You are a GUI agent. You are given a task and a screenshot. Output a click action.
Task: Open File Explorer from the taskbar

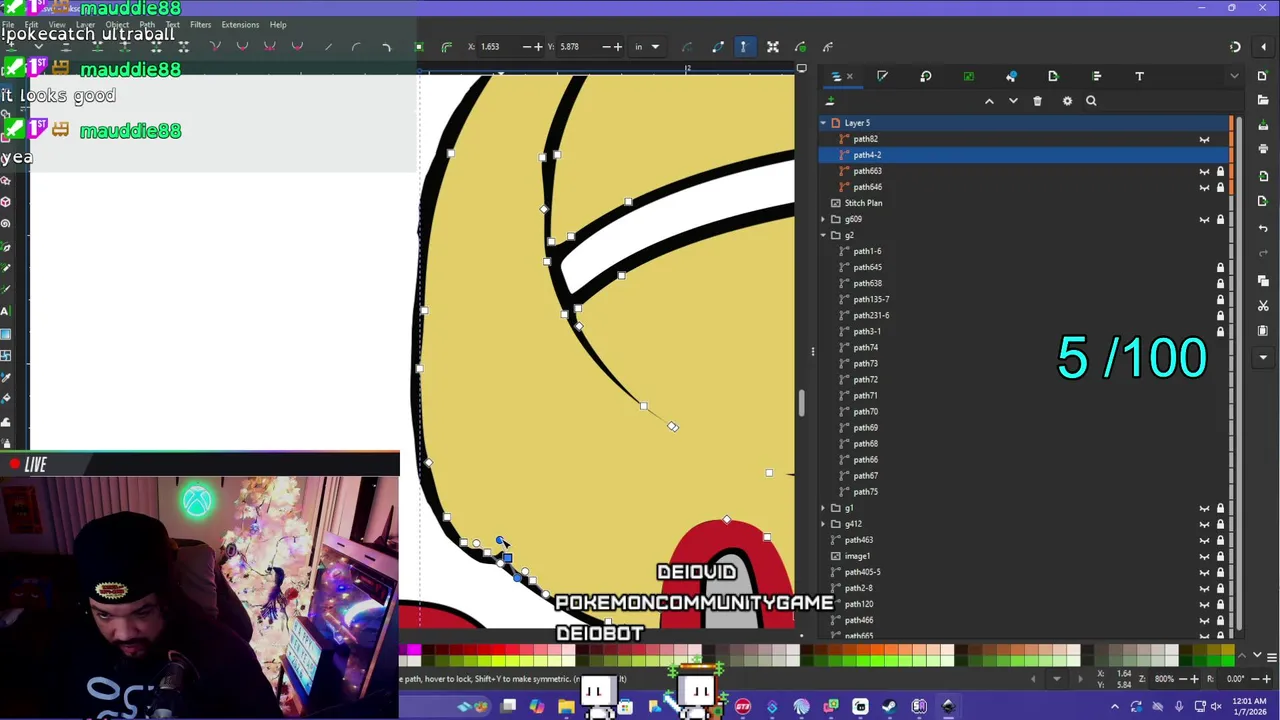tap(566, 707)
